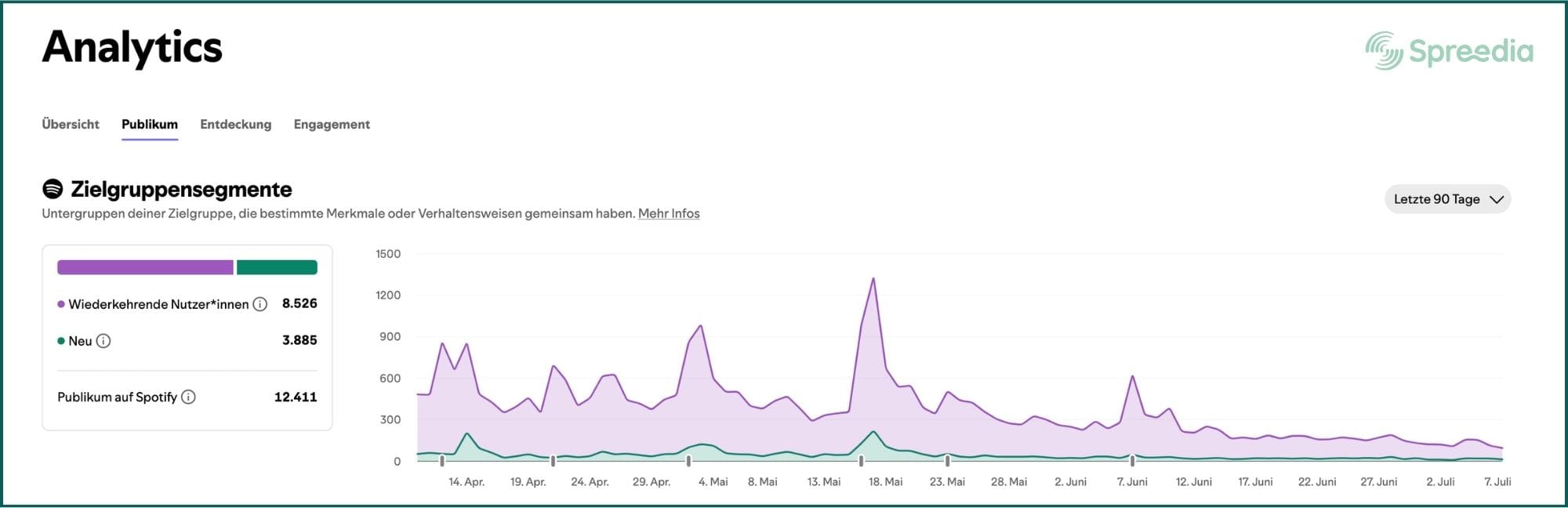The height and width of the screenshot is (508, 1568).
Task: Click the 8.526 returning users value
Action: (299, 303)
